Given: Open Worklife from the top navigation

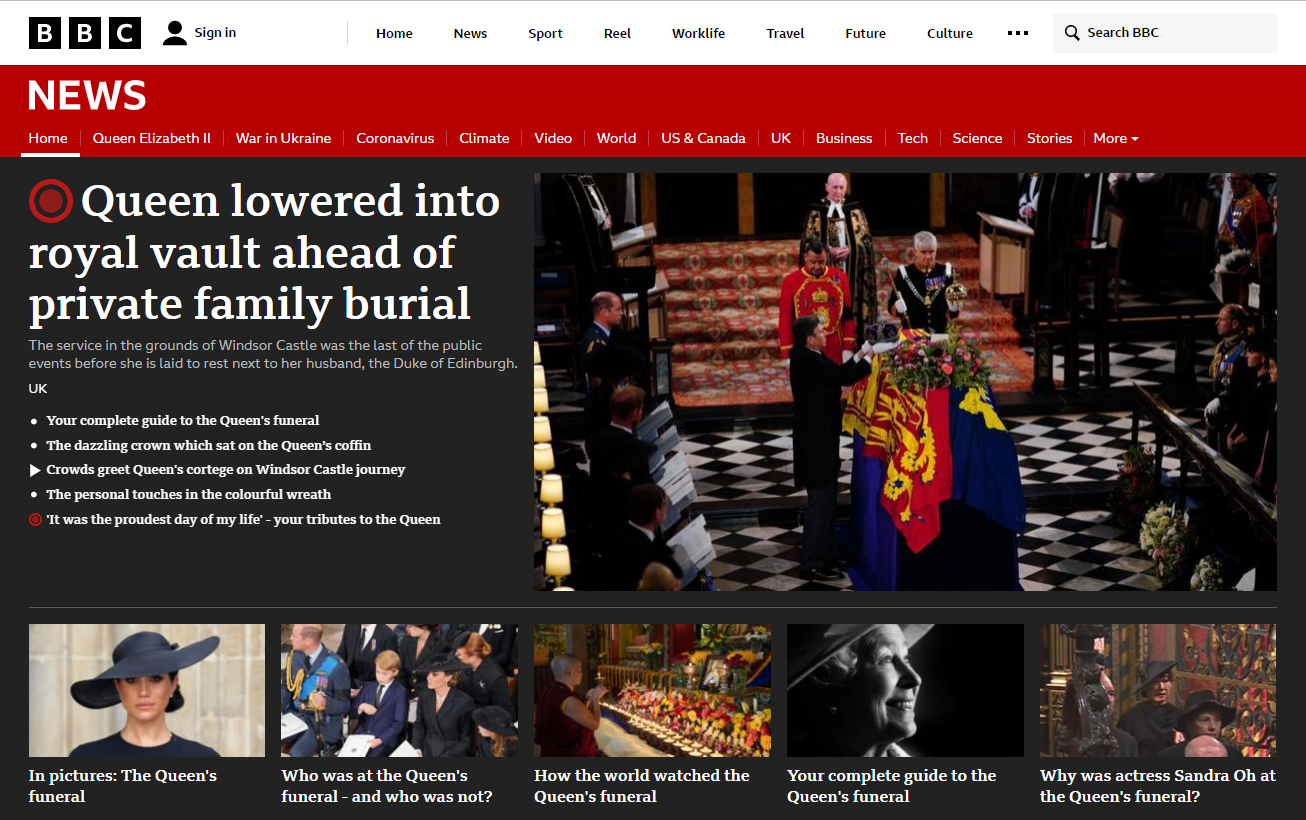Looking at the screenshot, I should click(x=698, y=33).
